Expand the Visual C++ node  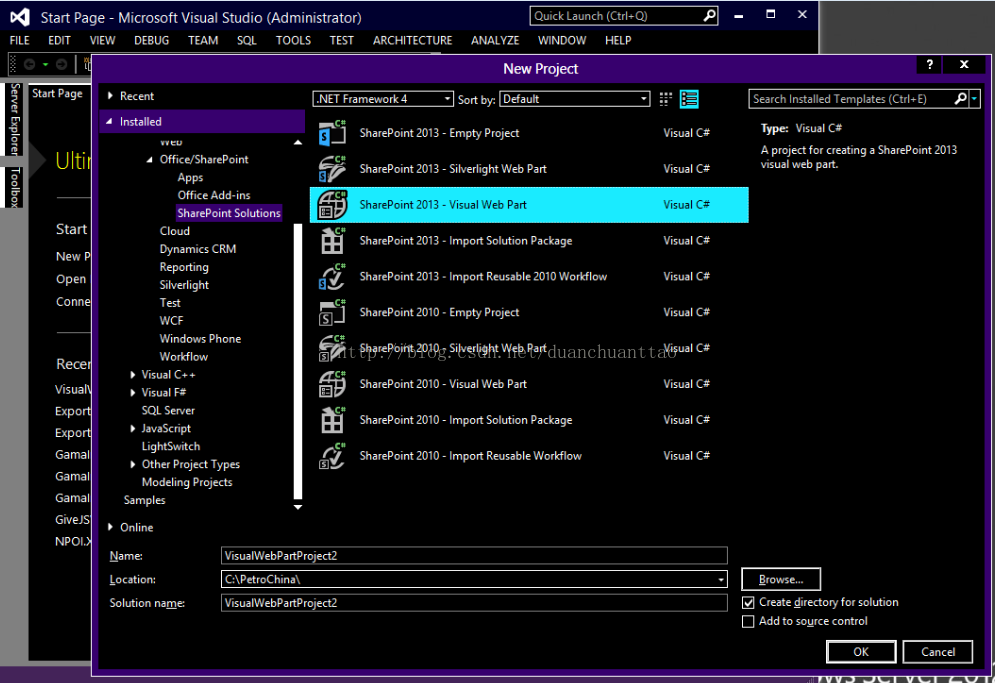click(x=133, y=375)
